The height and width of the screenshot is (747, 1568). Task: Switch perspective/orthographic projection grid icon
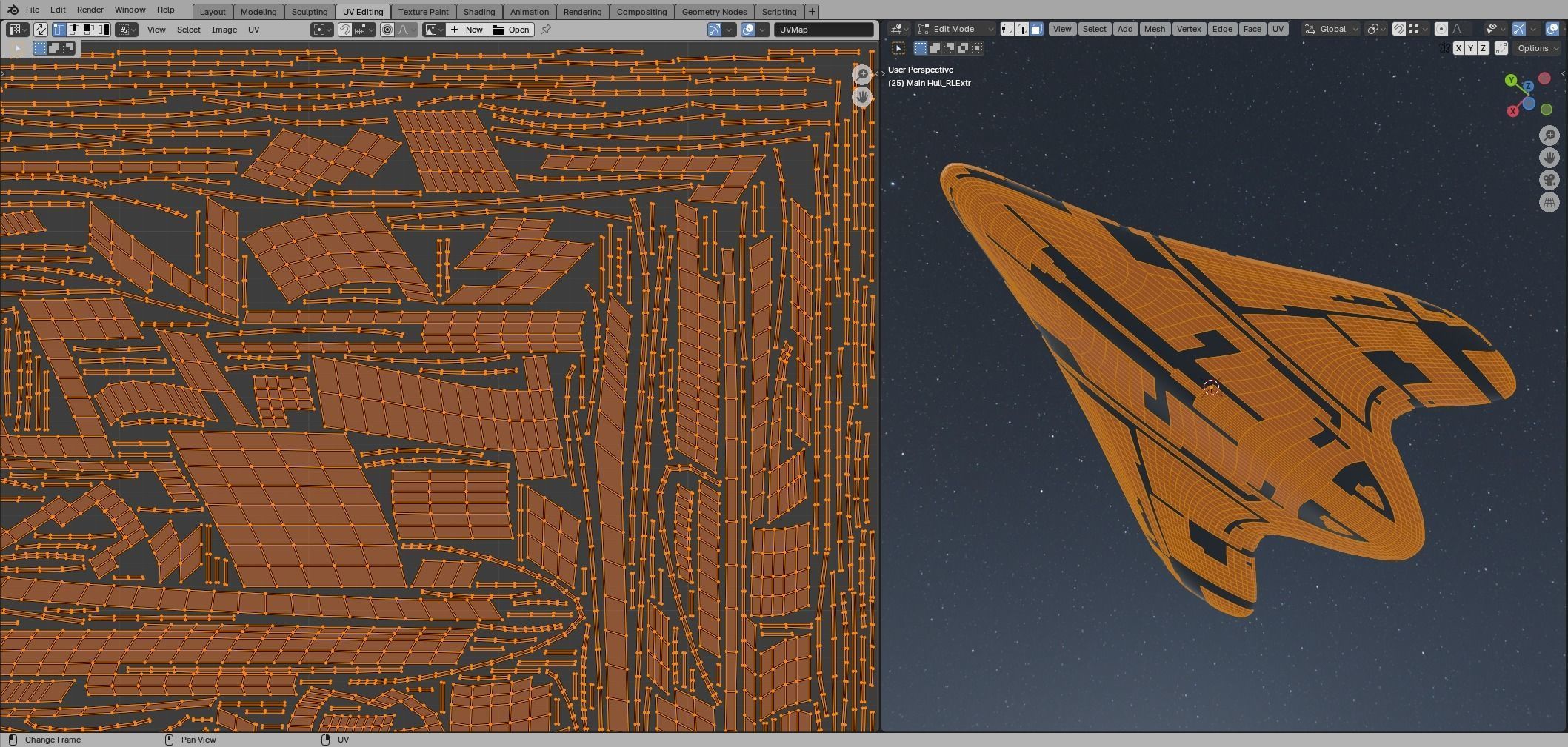(x=1549, y=202)
